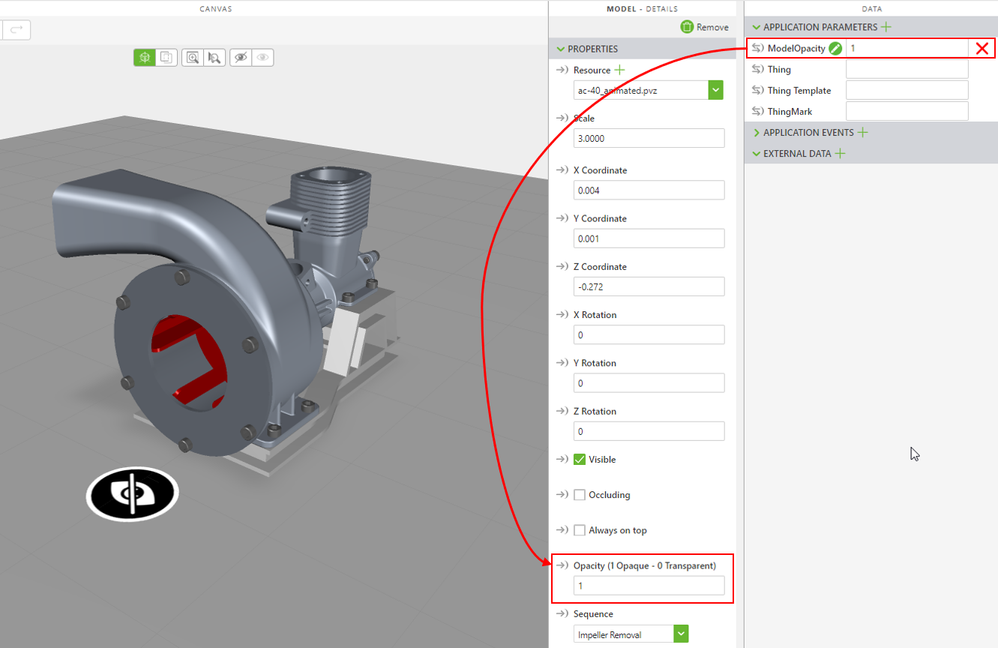
Task: Click the green trash Remove icon
Action: (x=687, y=27)
